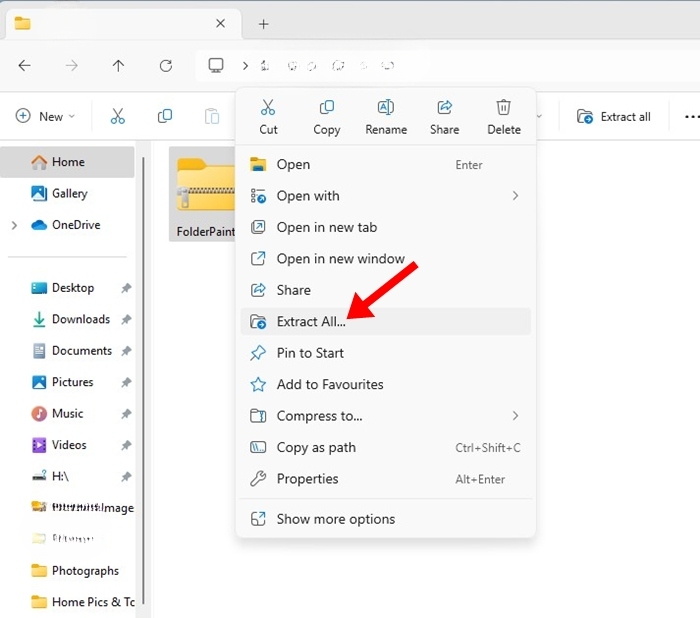The height and width of the screenshot is (618, 700).
Task: Unpin Downloads using its pin icon
Action: click(x=126, y=319)
